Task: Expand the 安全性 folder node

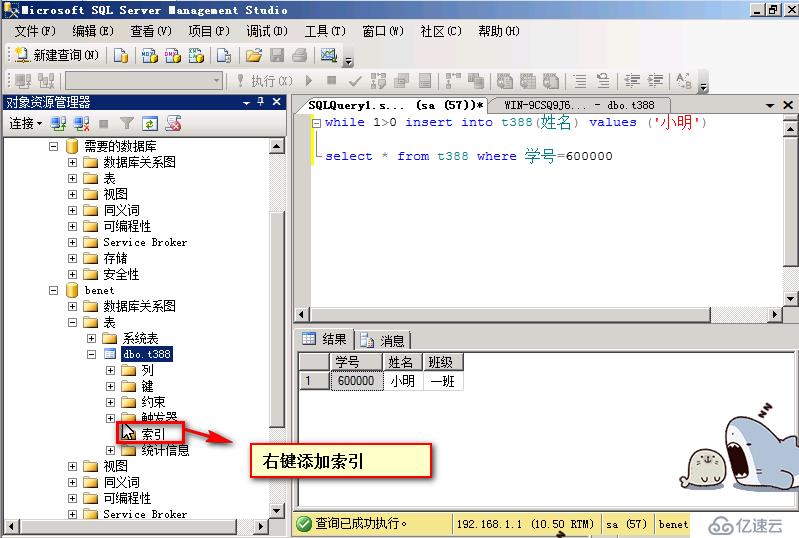Action: click(x=72, y=274)
